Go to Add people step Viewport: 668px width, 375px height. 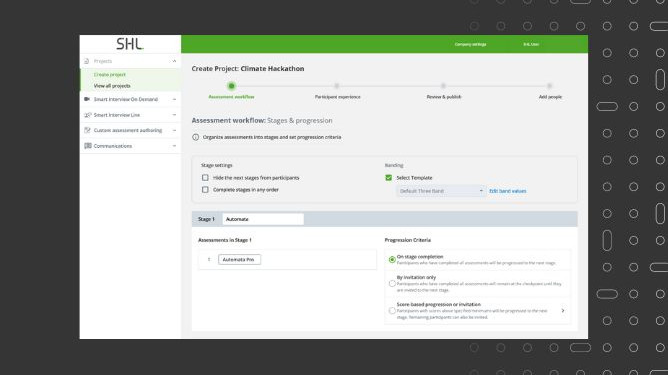pos(550,97)
